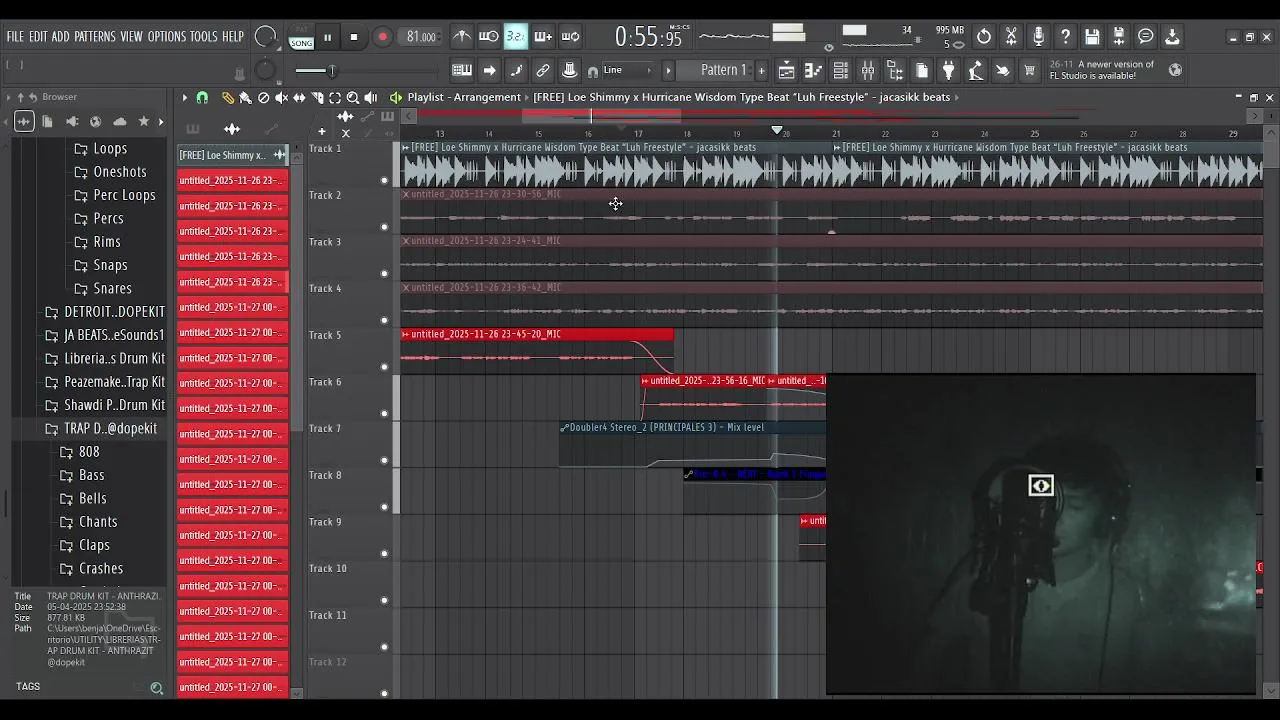This screenshot has height=720, width=1280.
Task: Open the online news globe icon
Action: [x=1175, y=70]
